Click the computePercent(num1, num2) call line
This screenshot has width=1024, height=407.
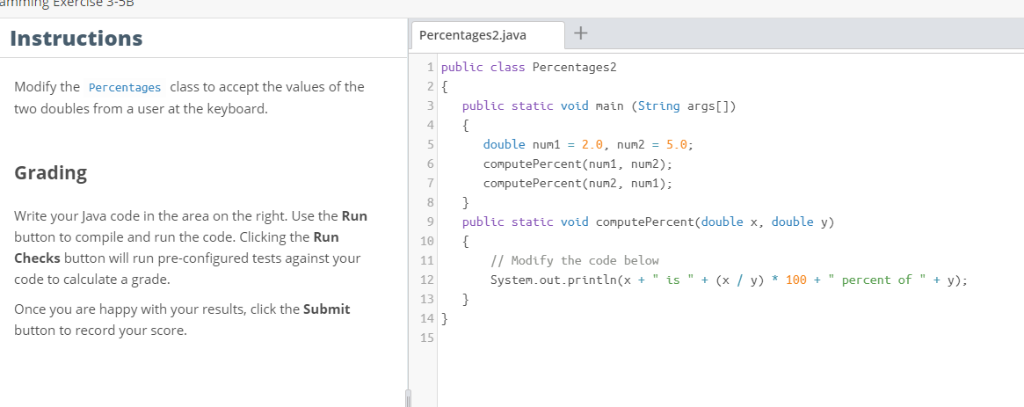(577, 164)
